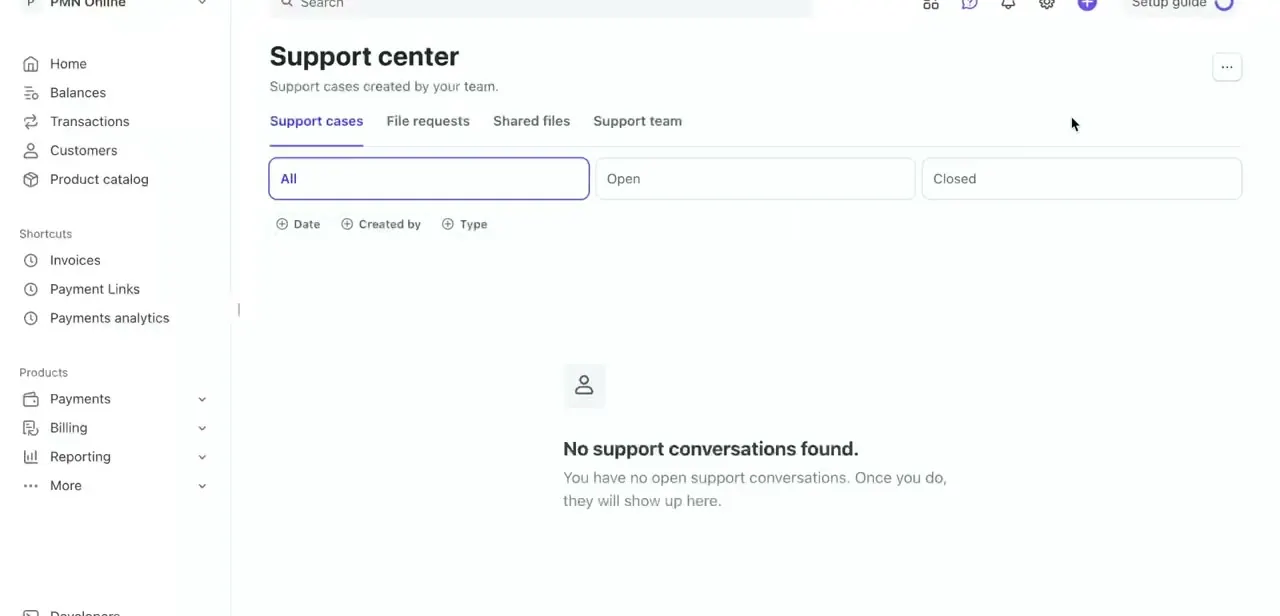
Task: Expand the Reporting section chevron
Action: click(x=202, y=457)
